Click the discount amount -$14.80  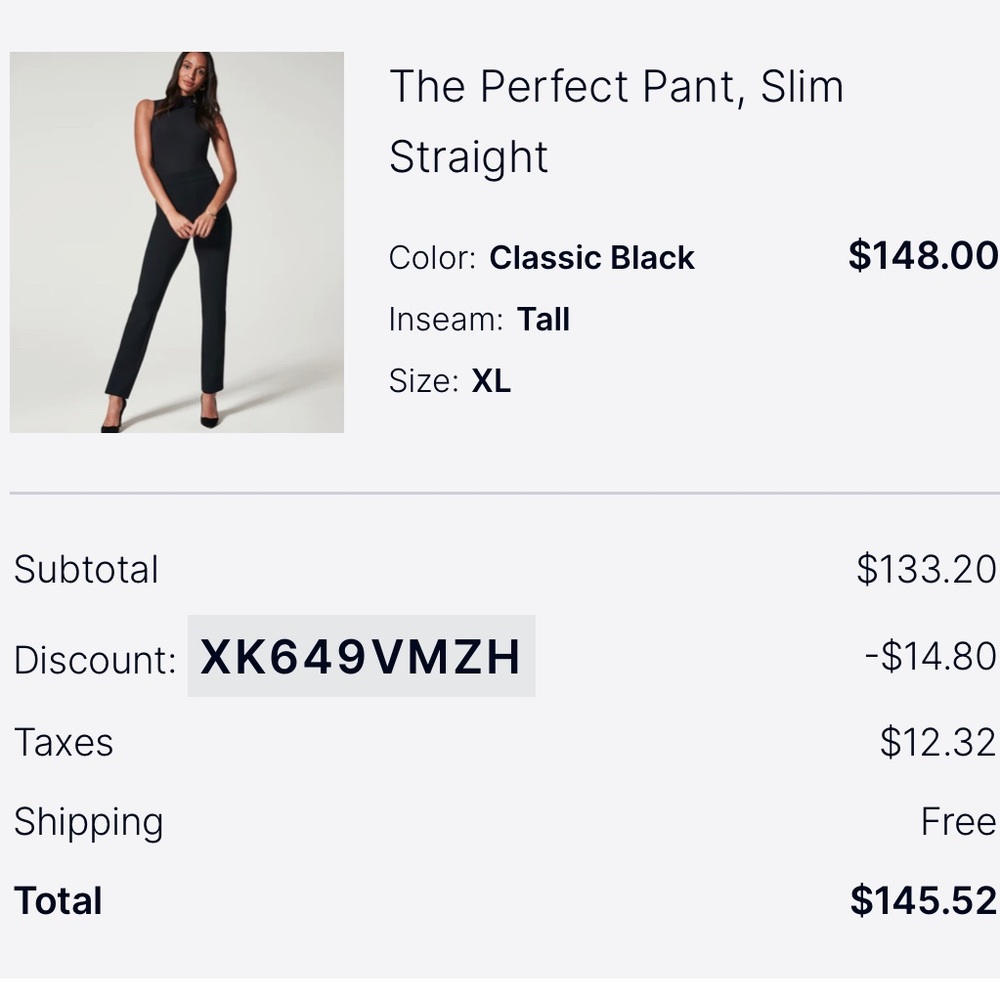click(x=932, y=657)
